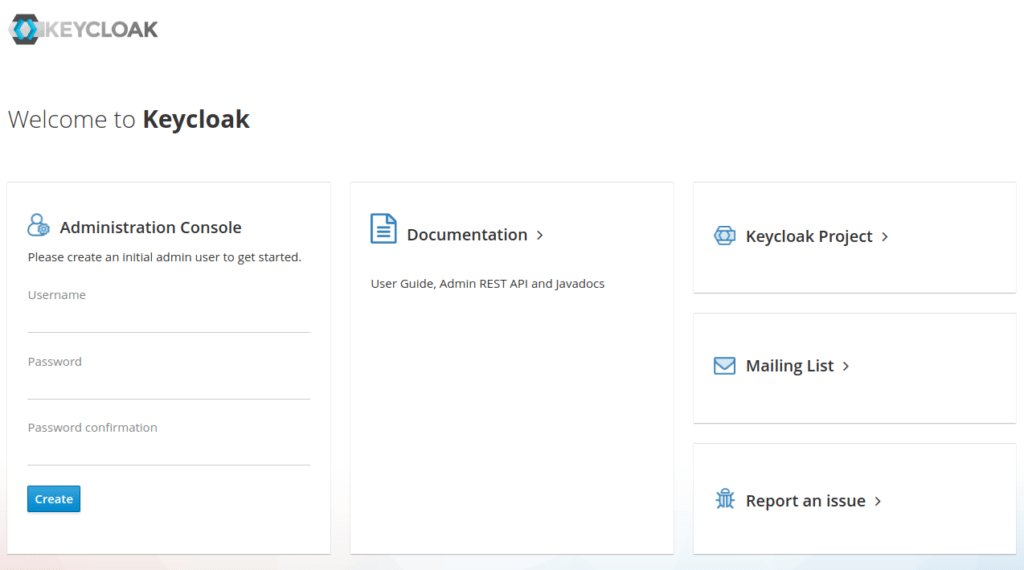Click the 'Welcome to Keycloak' heading
This screenshot has height=570, width=1024.
pos(129,119)
